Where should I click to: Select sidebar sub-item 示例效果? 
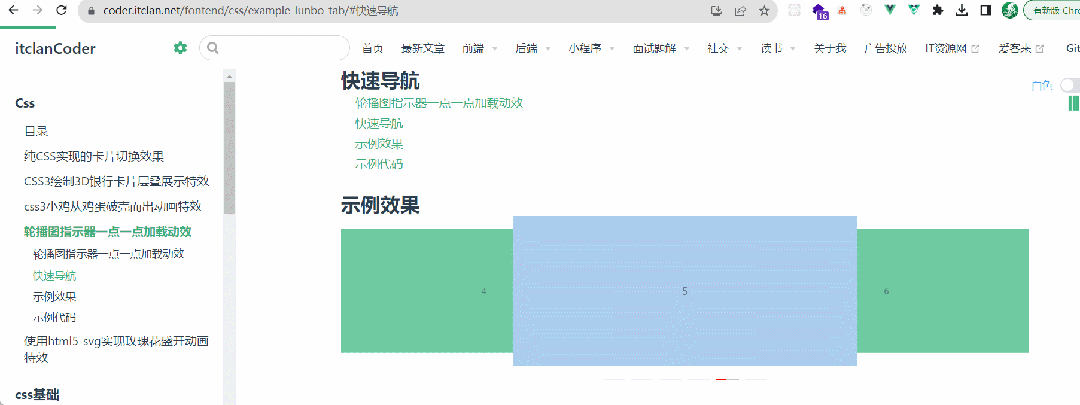[54, 297]
